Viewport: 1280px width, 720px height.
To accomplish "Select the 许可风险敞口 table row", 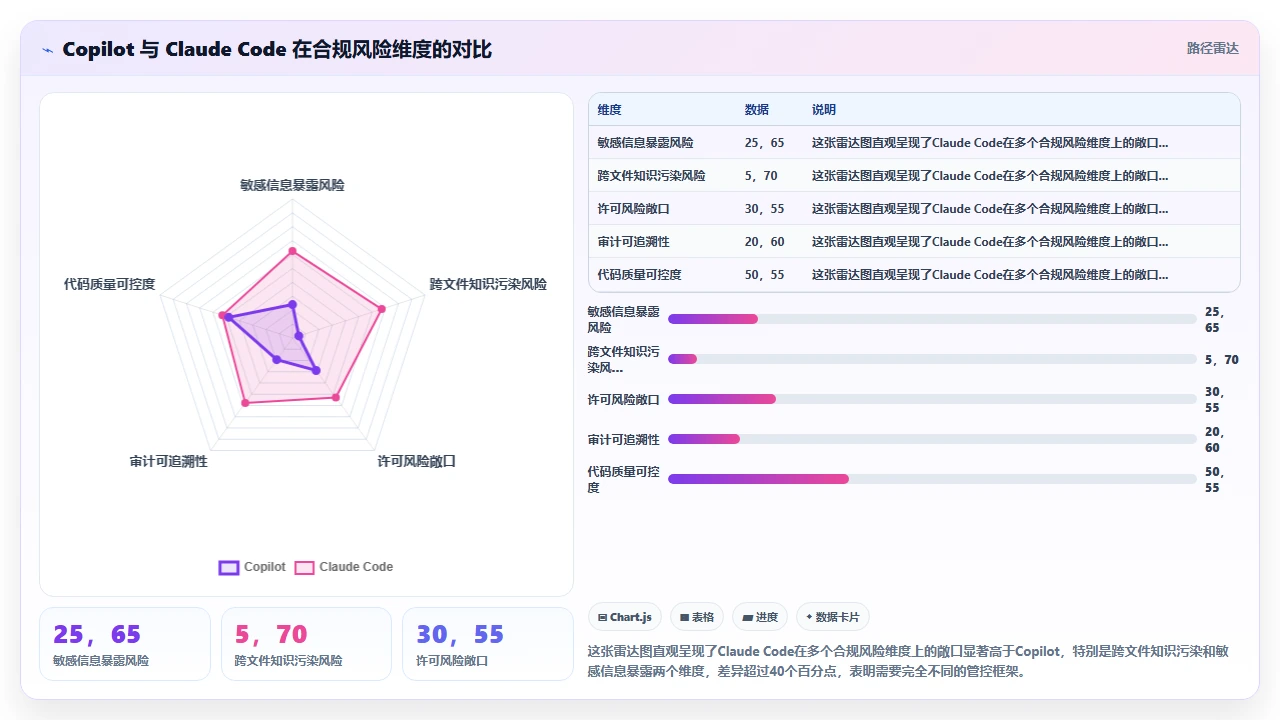I will [x=914, y=209].
